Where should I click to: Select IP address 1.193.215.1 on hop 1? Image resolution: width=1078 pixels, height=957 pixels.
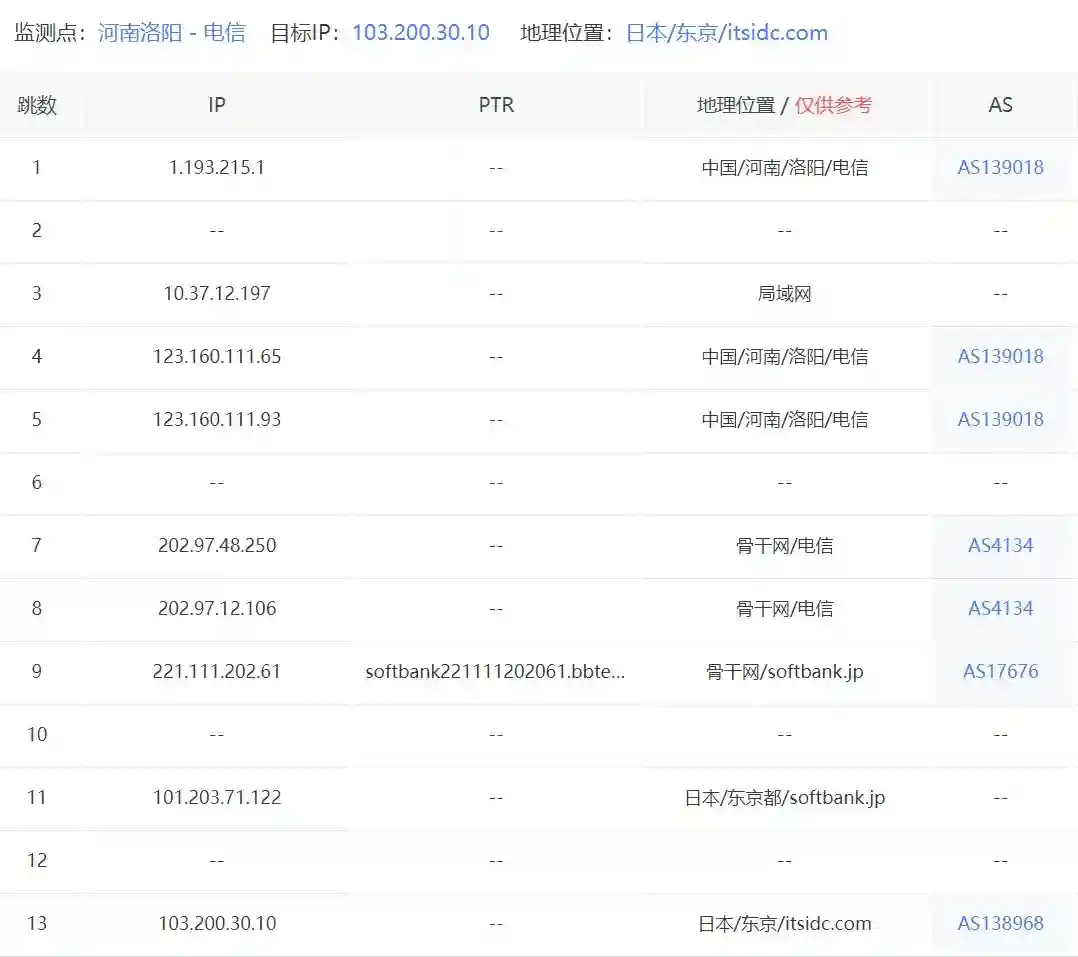click(x=217, y=168)
